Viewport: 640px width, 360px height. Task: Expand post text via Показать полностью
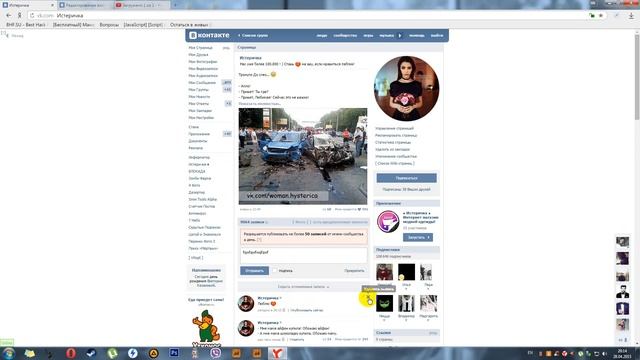[x=260, y=104]
